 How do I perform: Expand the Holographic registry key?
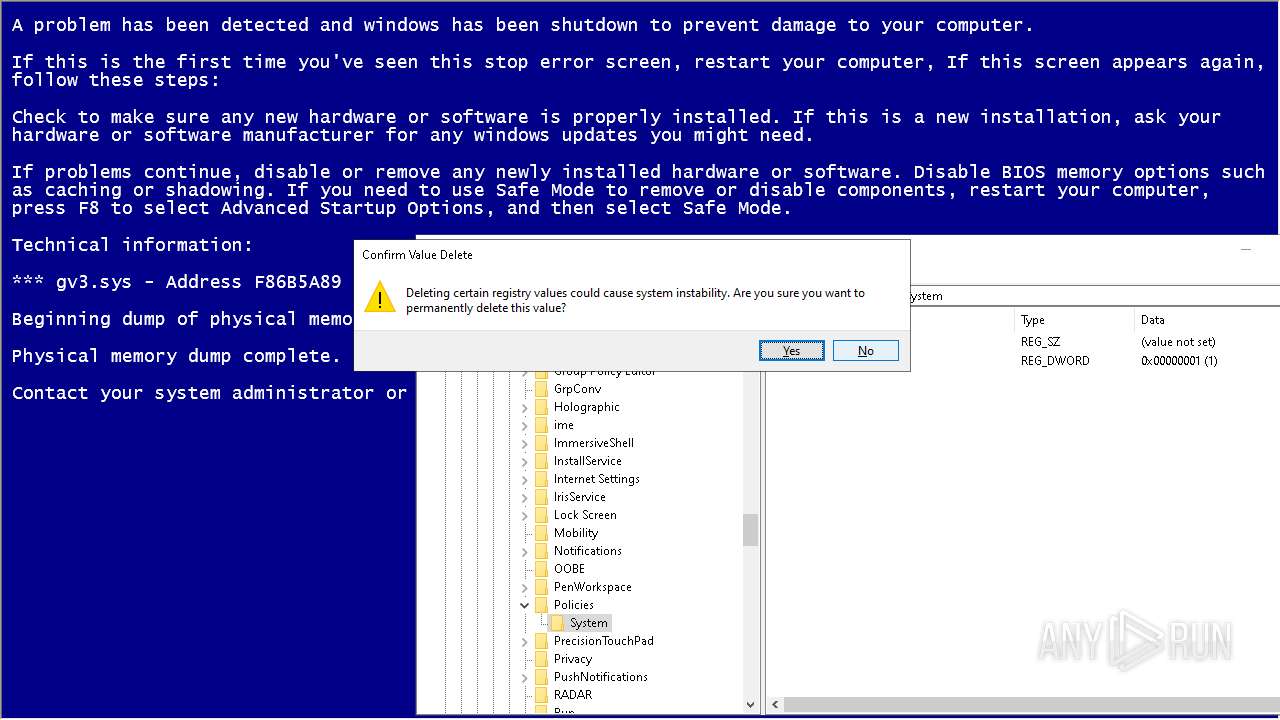pos(525,407)
